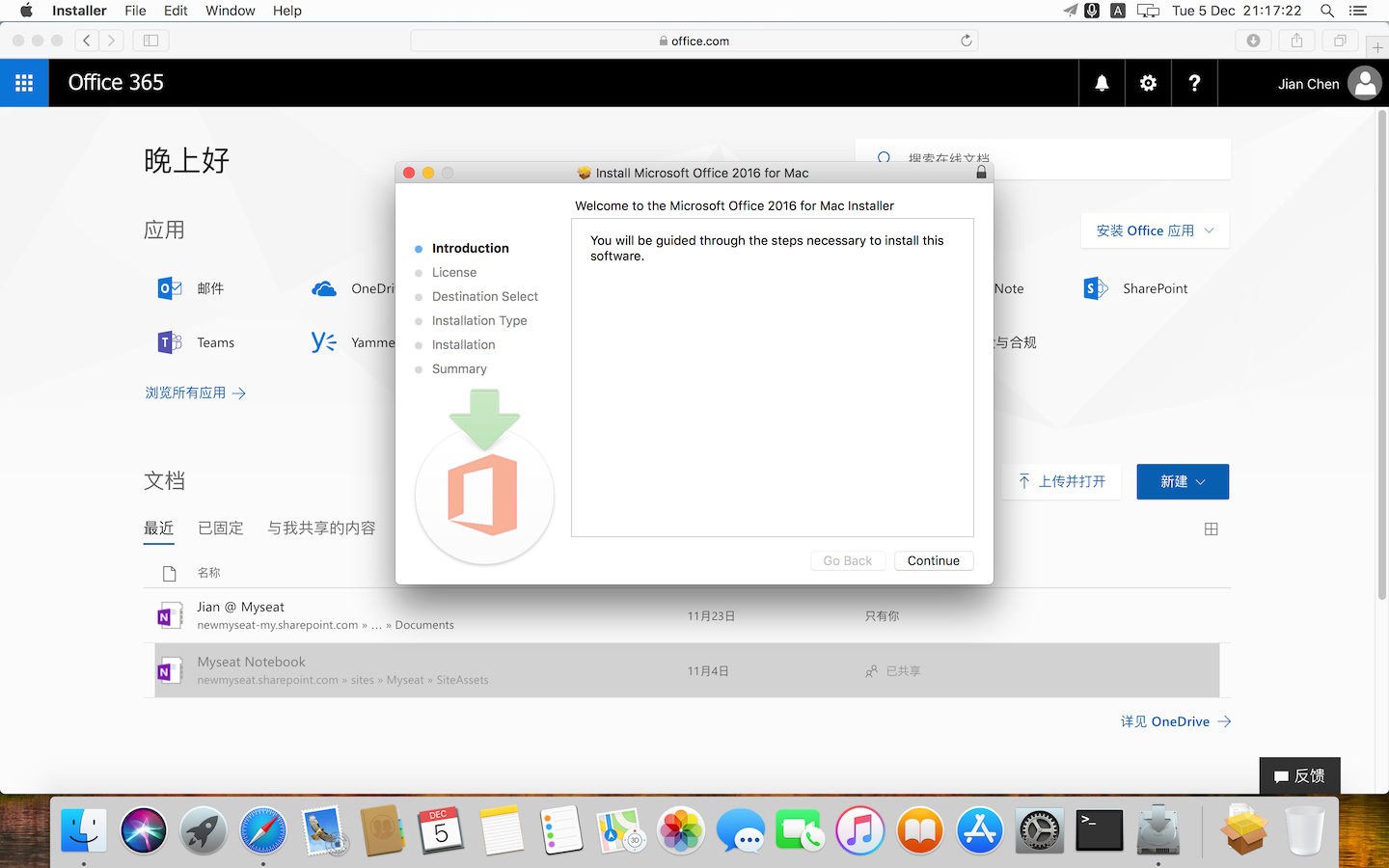The height and width of the screenshot is (868, 1389).
Task: Show Safari downloads button
Action: pyautogui.click(x=1253, y=41)
